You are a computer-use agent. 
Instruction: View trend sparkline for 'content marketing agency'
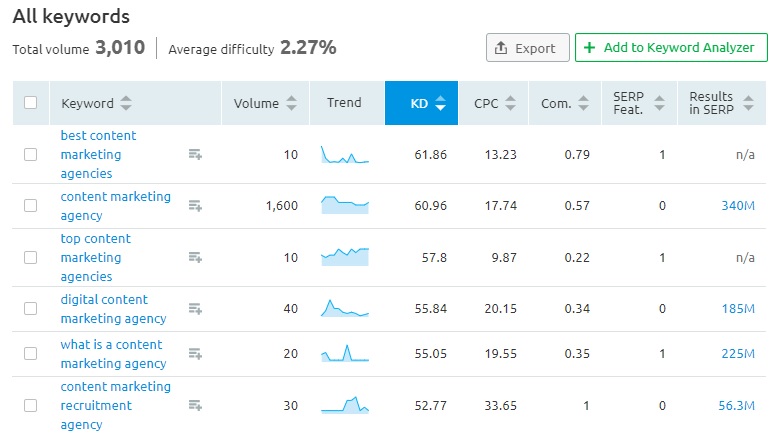[344, 205]
